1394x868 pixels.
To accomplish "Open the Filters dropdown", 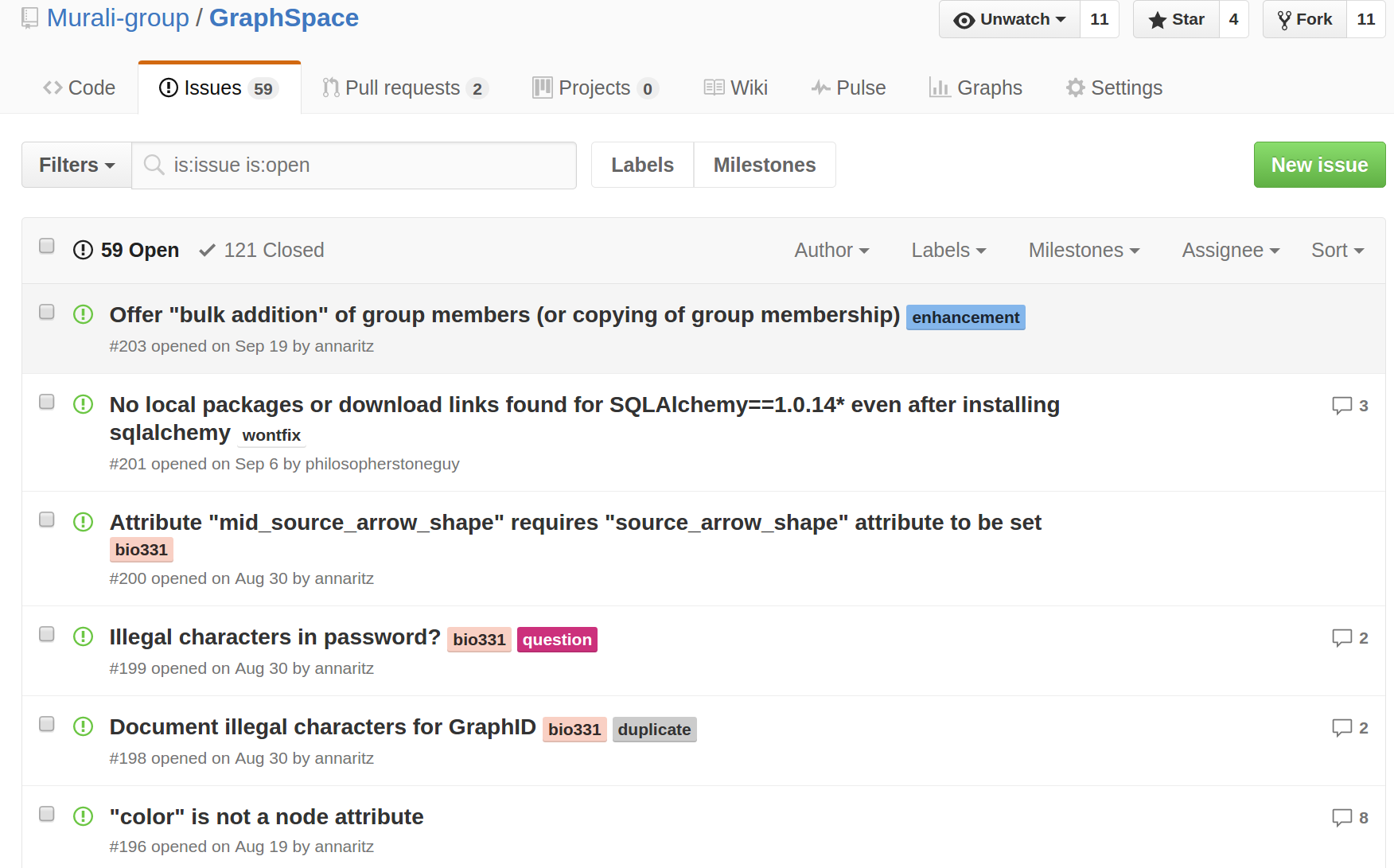I will click(x=76, y=165).
